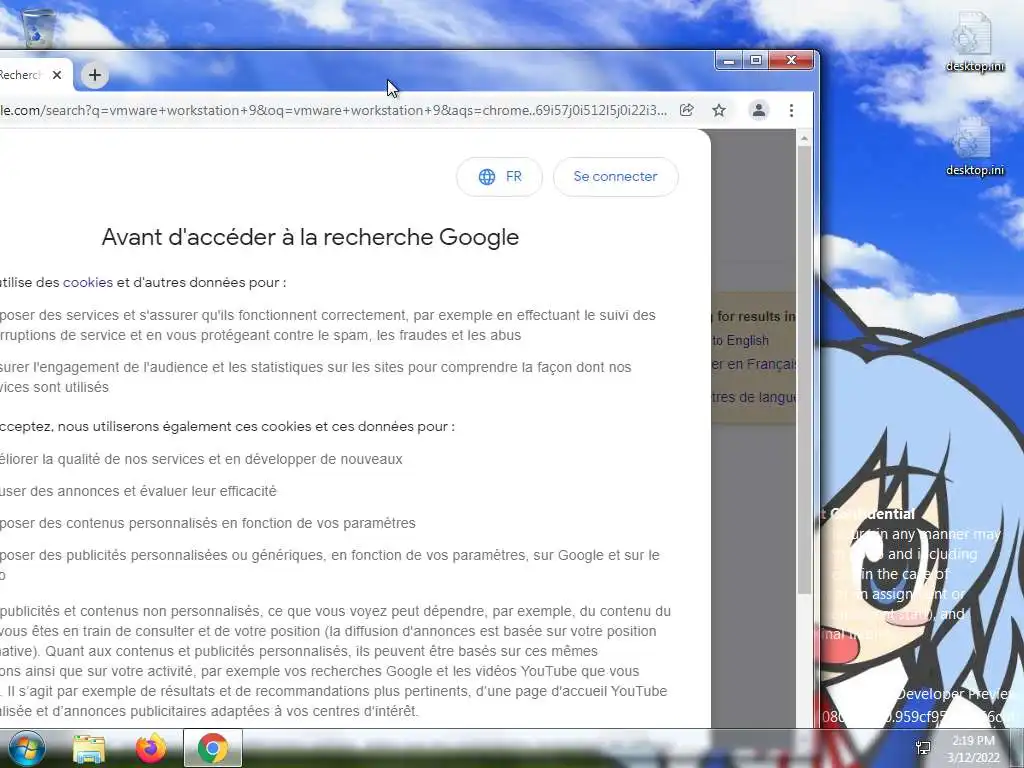The image size is (1024, 768).
Task: Close the Recherche browser tab
Action: click(x=57, y=75)
